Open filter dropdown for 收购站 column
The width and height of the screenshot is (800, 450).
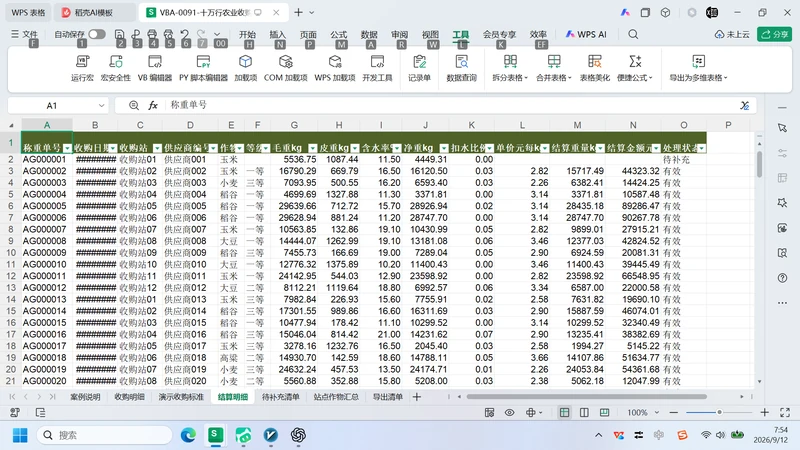click(x=157, y=148)
